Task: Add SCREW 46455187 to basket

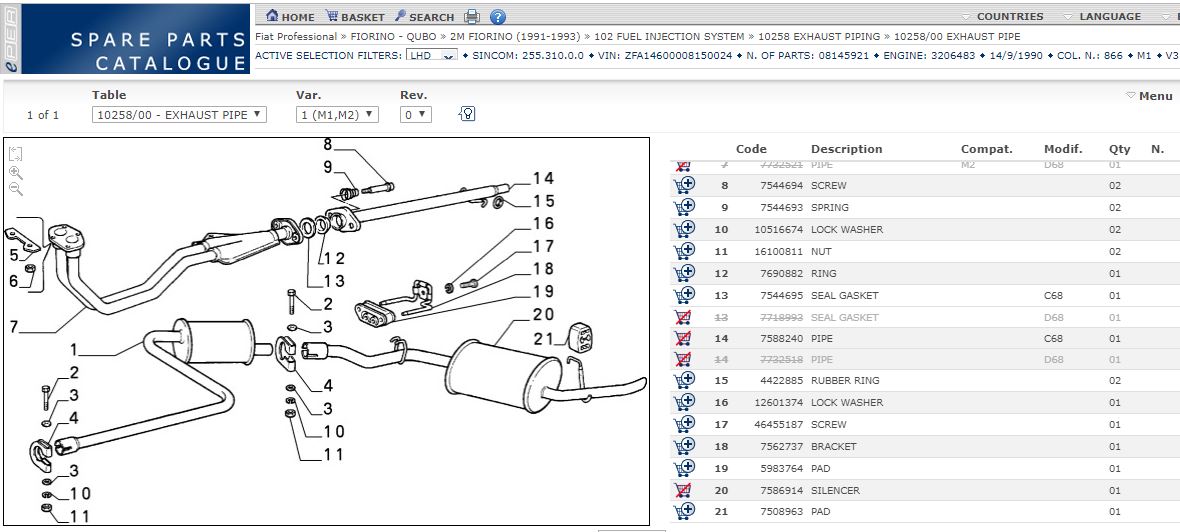Action: (684, 424)
